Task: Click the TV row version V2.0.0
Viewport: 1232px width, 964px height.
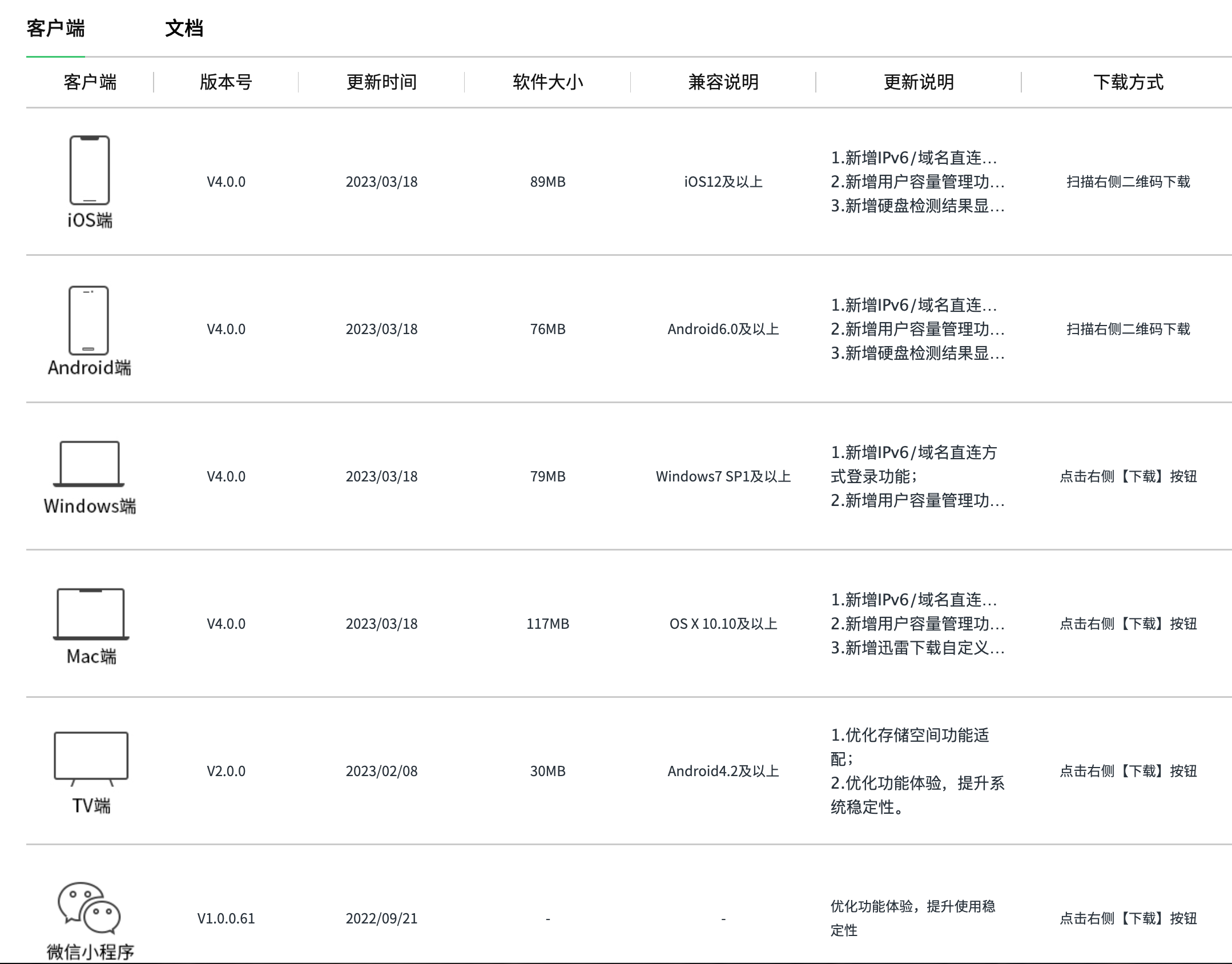Action: (x=226, y=772)
